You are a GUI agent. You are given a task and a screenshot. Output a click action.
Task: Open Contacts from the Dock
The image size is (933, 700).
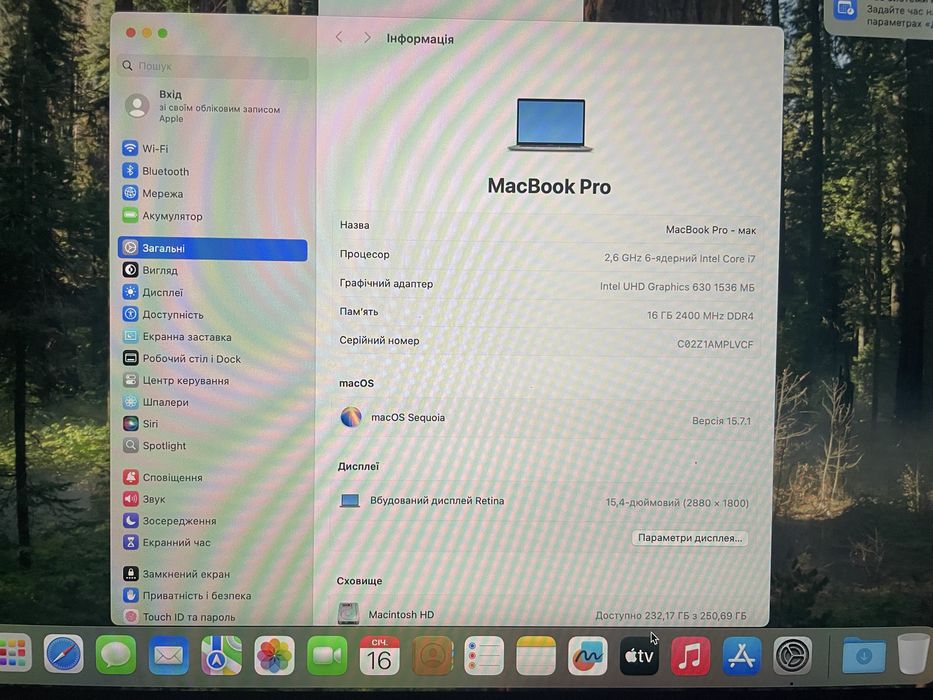(432, 656)
